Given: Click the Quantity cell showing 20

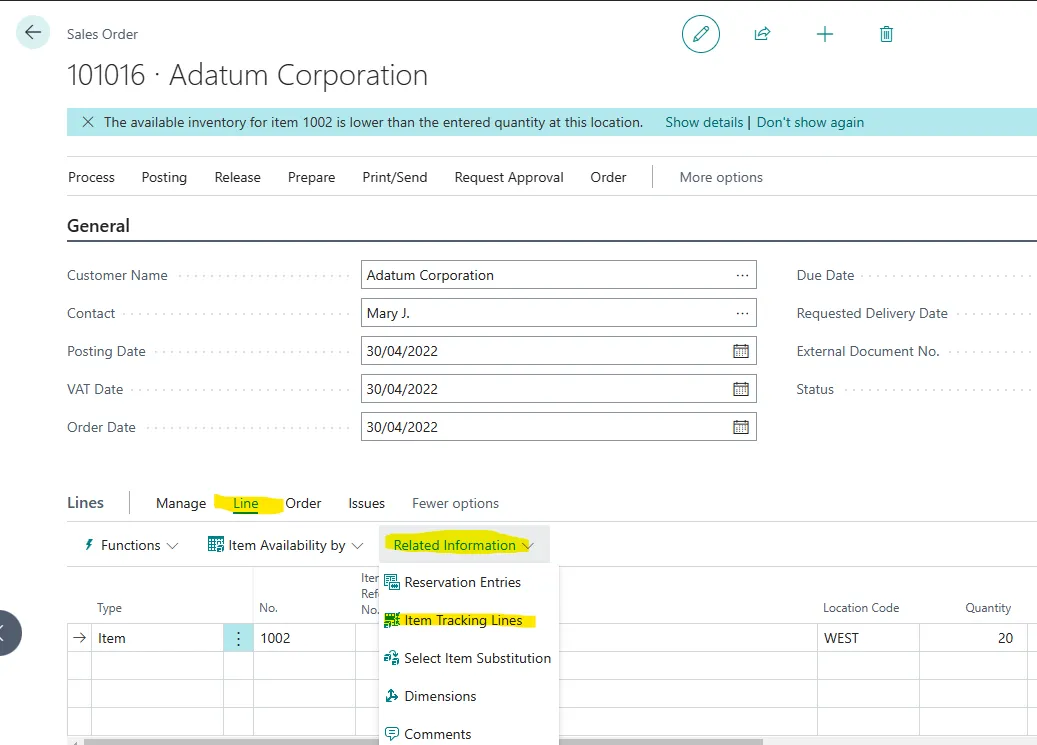Looking at the screenshot, I should (x=973, y=638).
